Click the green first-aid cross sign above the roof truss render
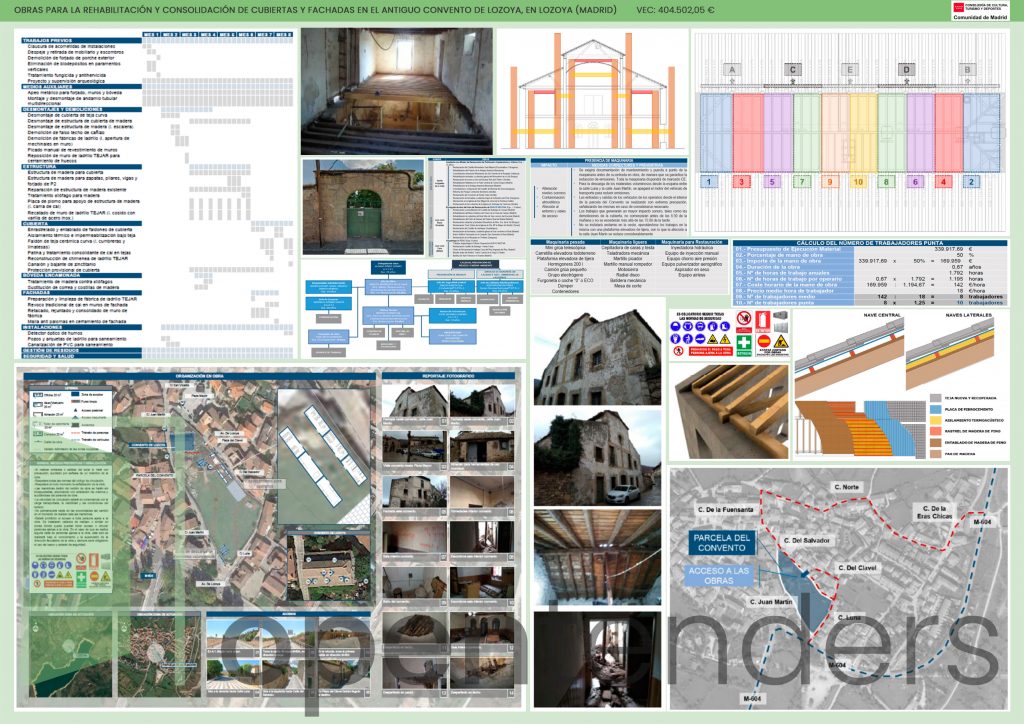 [x=744, y=345]
